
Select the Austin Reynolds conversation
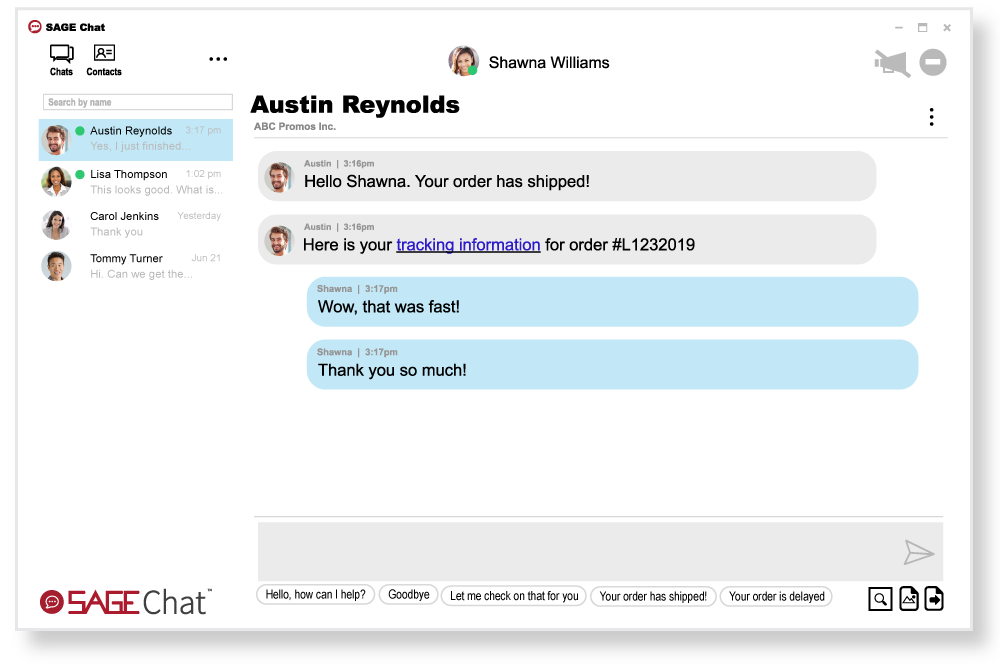click(136, 139)
